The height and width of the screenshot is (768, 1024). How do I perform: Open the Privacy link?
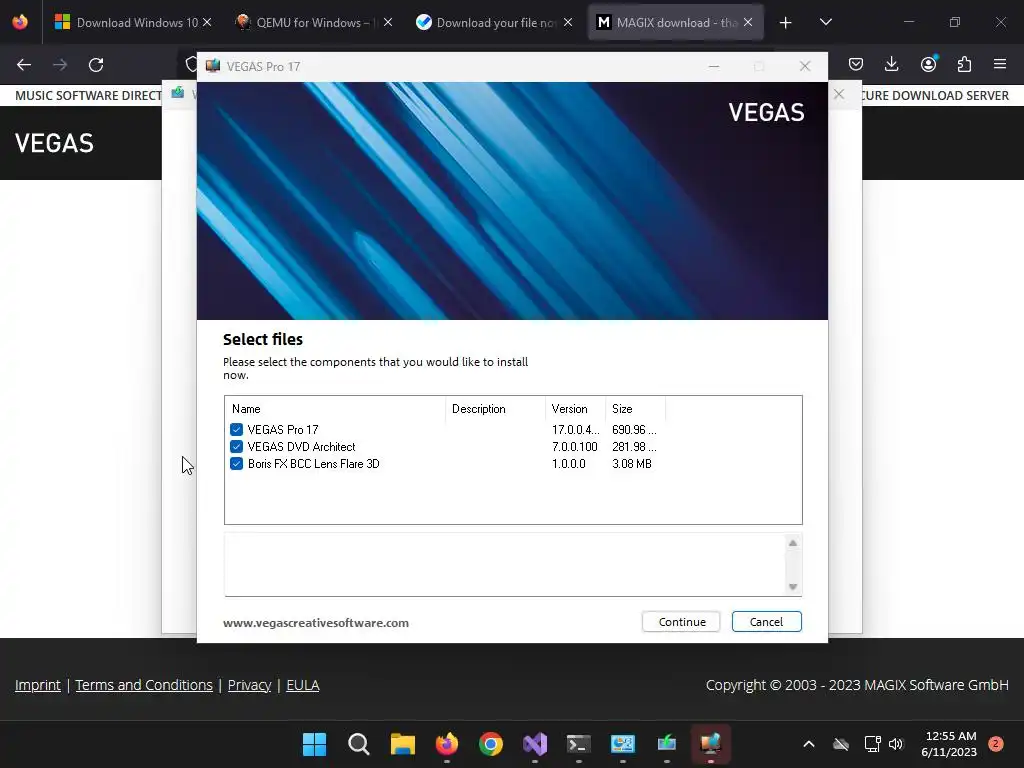coord(249,685)
